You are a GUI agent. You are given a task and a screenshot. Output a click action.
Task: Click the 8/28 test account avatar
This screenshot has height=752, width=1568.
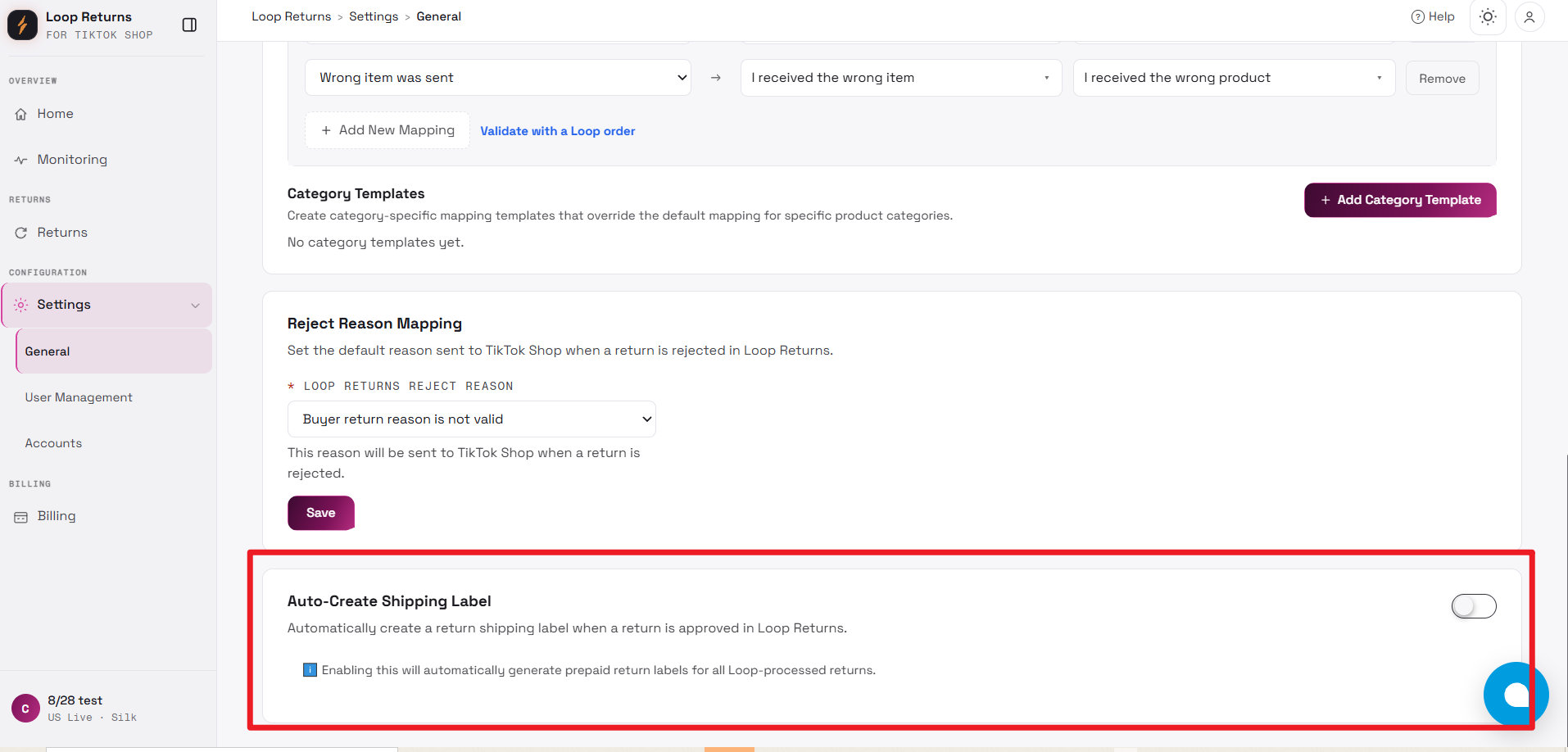pos(25,709)
